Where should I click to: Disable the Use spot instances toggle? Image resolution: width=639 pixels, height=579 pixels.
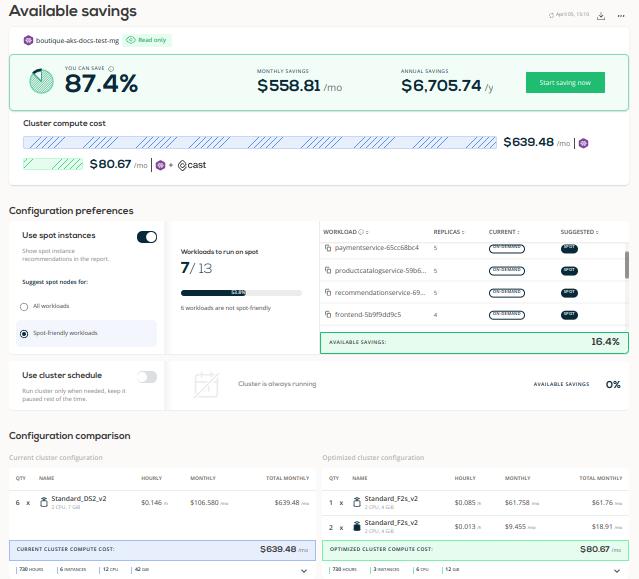pyautogui.click(x=147, y=237)
